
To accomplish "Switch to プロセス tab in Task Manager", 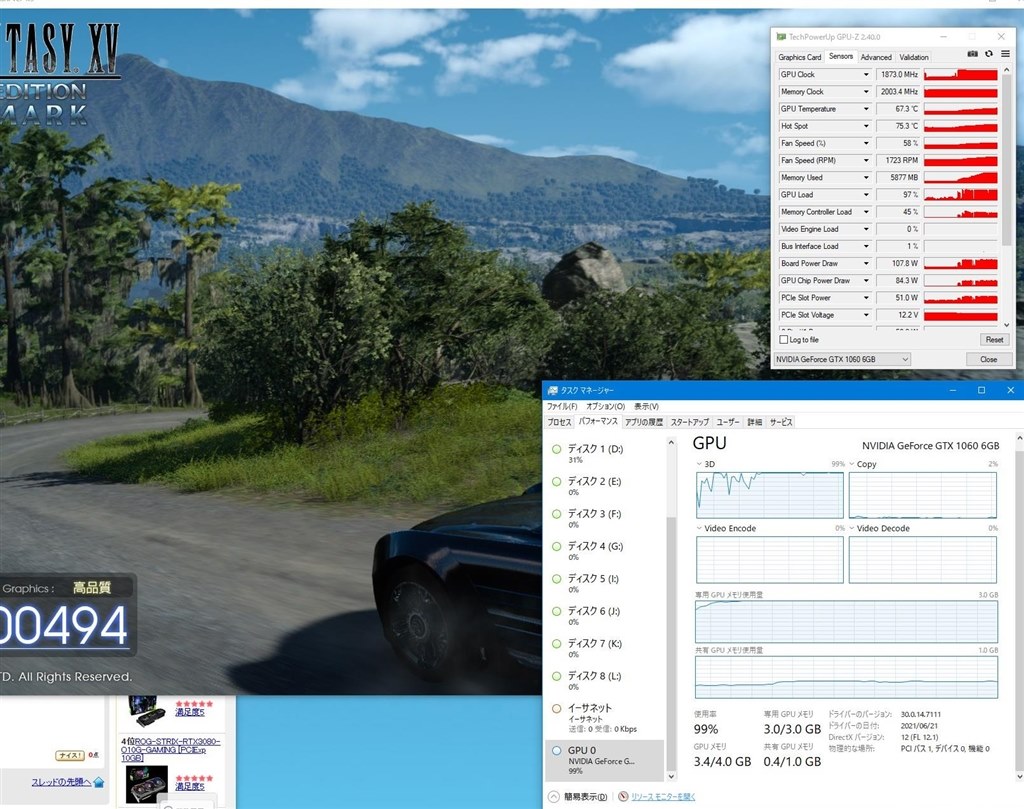I will 559,422.
